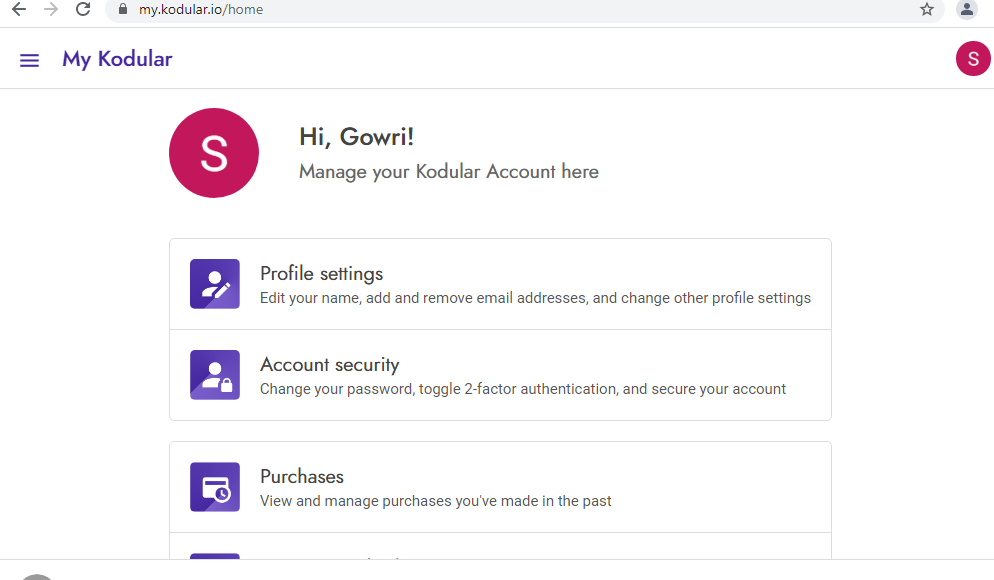
Task: Click the Account security lock-person icon
Action: coord(215,375)
